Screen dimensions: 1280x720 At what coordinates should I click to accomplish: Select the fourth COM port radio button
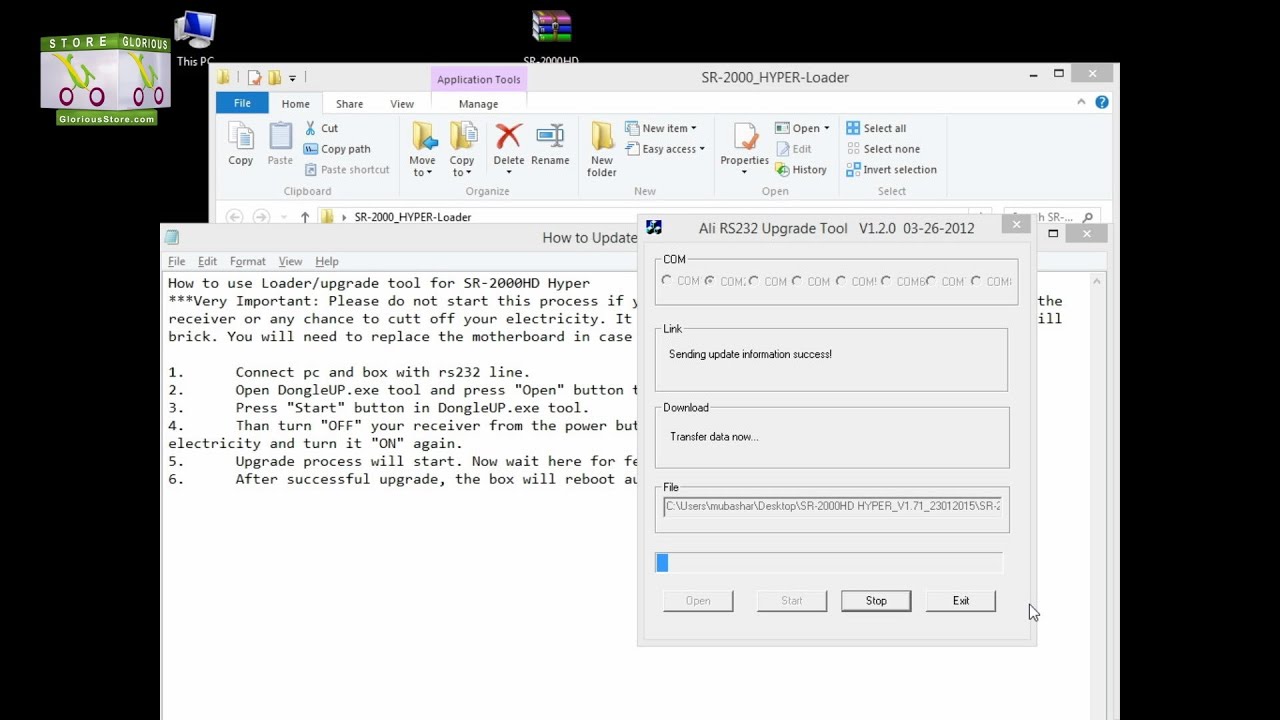pyautogui.click(x=797, y=281)
